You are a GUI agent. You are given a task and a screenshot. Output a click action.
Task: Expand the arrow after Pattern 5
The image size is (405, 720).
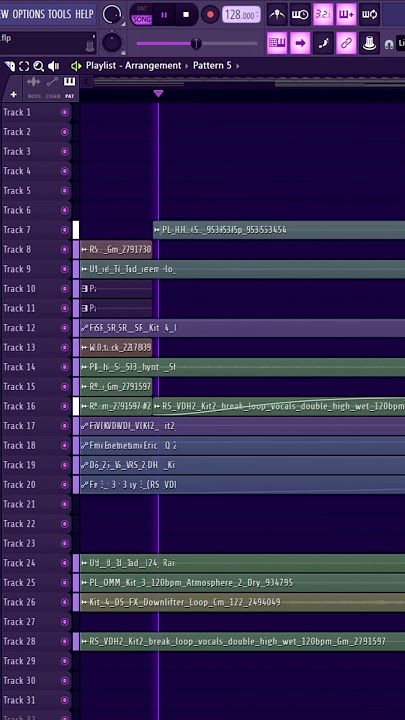coord(237,66)
